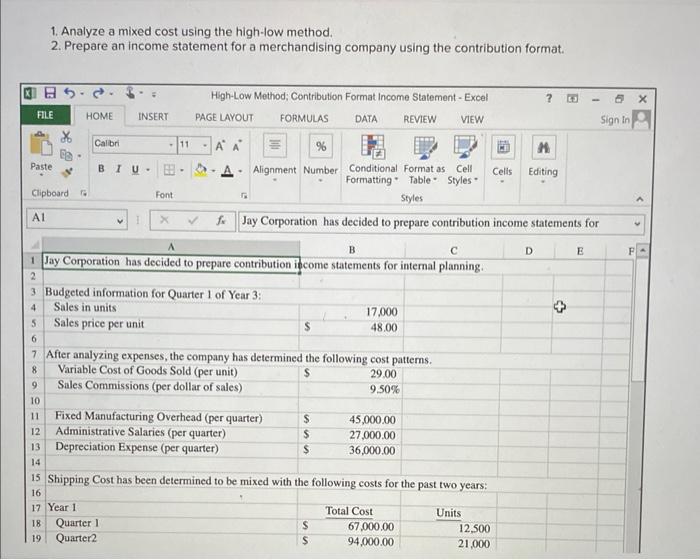Select the 45,000.00 overhead cell

pos(350,419)
